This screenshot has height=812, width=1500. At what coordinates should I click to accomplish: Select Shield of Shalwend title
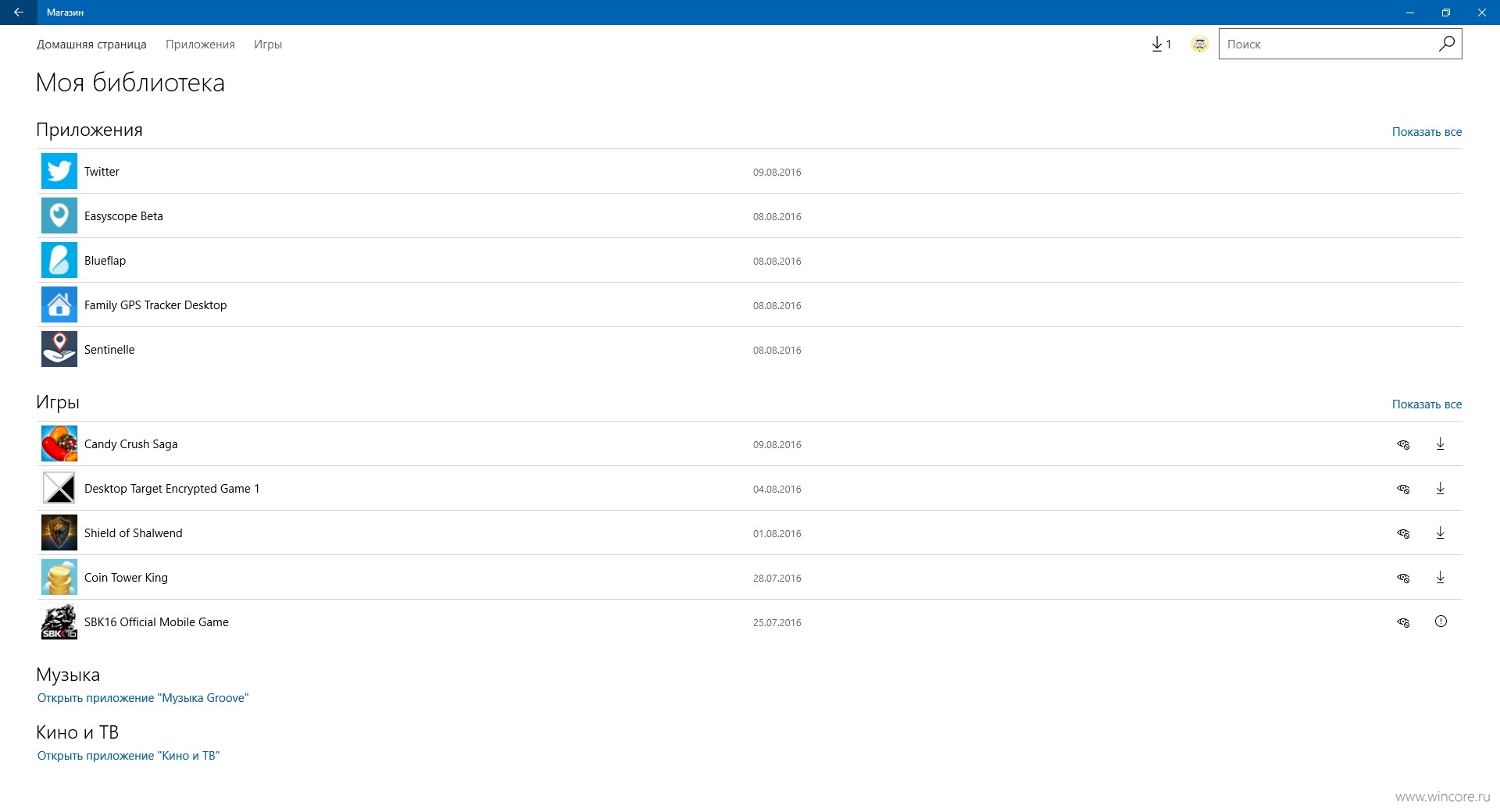pos(133,533)
